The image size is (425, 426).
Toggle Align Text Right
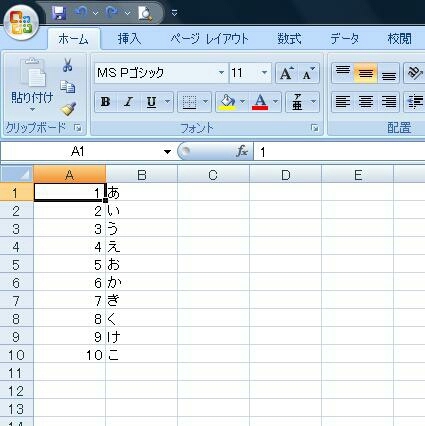click(388, 102)
